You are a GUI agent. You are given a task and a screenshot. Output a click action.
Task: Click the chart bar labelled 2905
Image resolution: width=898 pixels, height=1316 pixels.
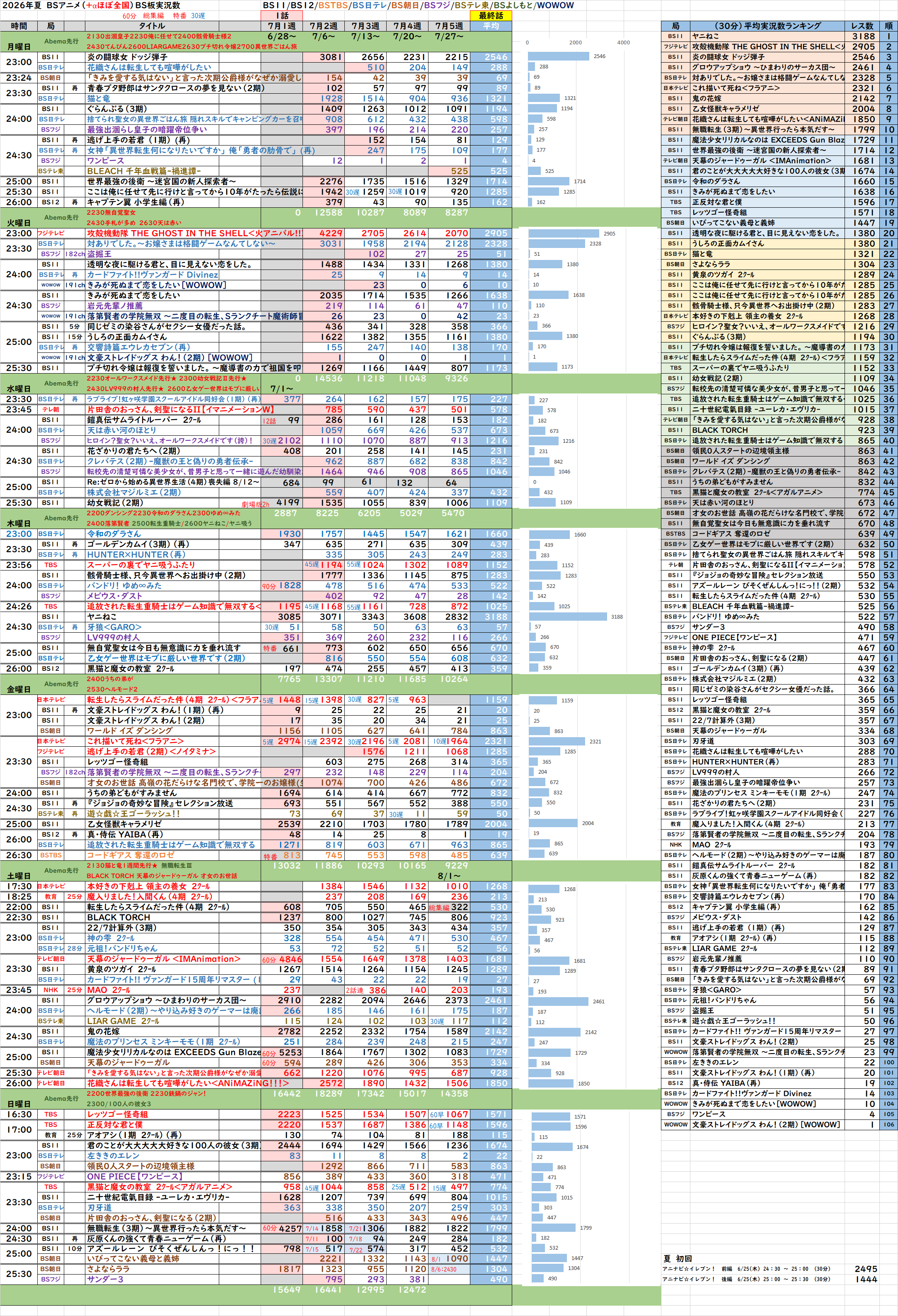[564, 233]
